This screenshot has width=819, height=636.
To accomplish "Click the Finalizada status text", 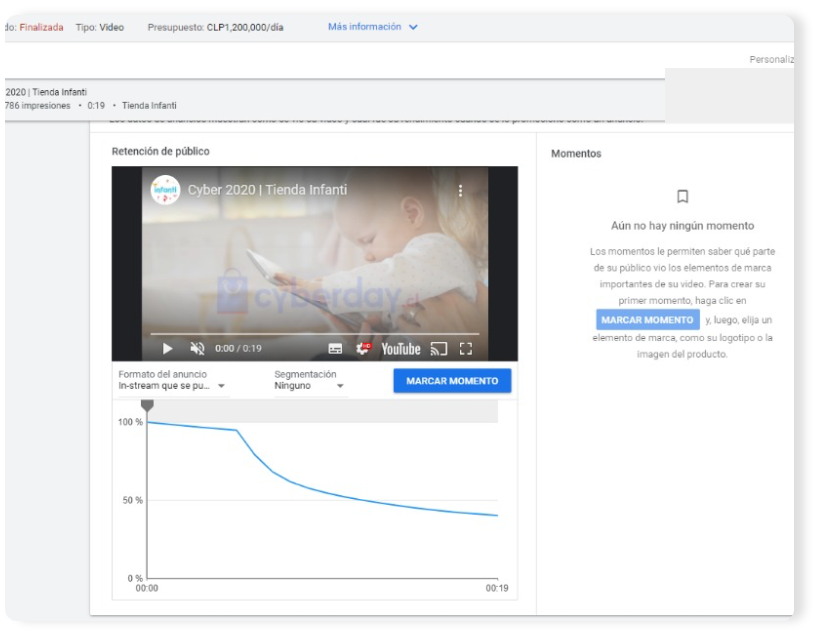I will pyautogui.click(x=41, y=27).
